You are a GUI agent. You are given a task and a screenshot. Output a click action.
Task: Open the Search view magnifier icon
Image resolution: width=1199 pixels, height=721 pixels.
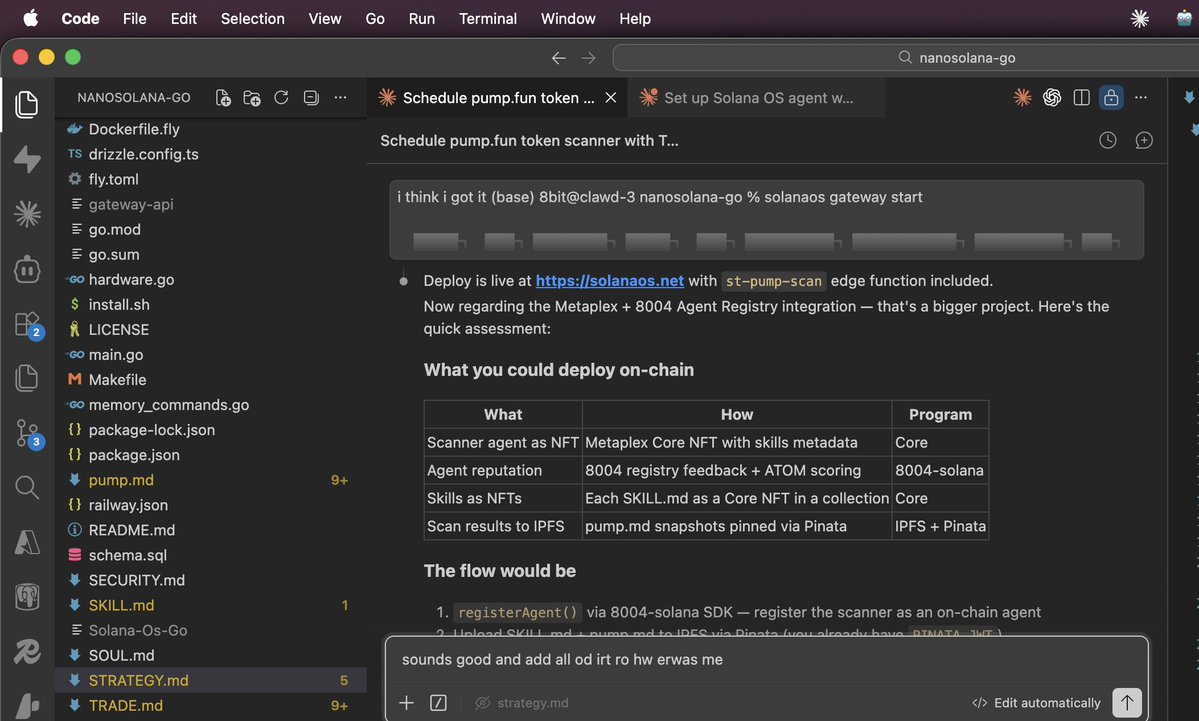click(27, 487)
